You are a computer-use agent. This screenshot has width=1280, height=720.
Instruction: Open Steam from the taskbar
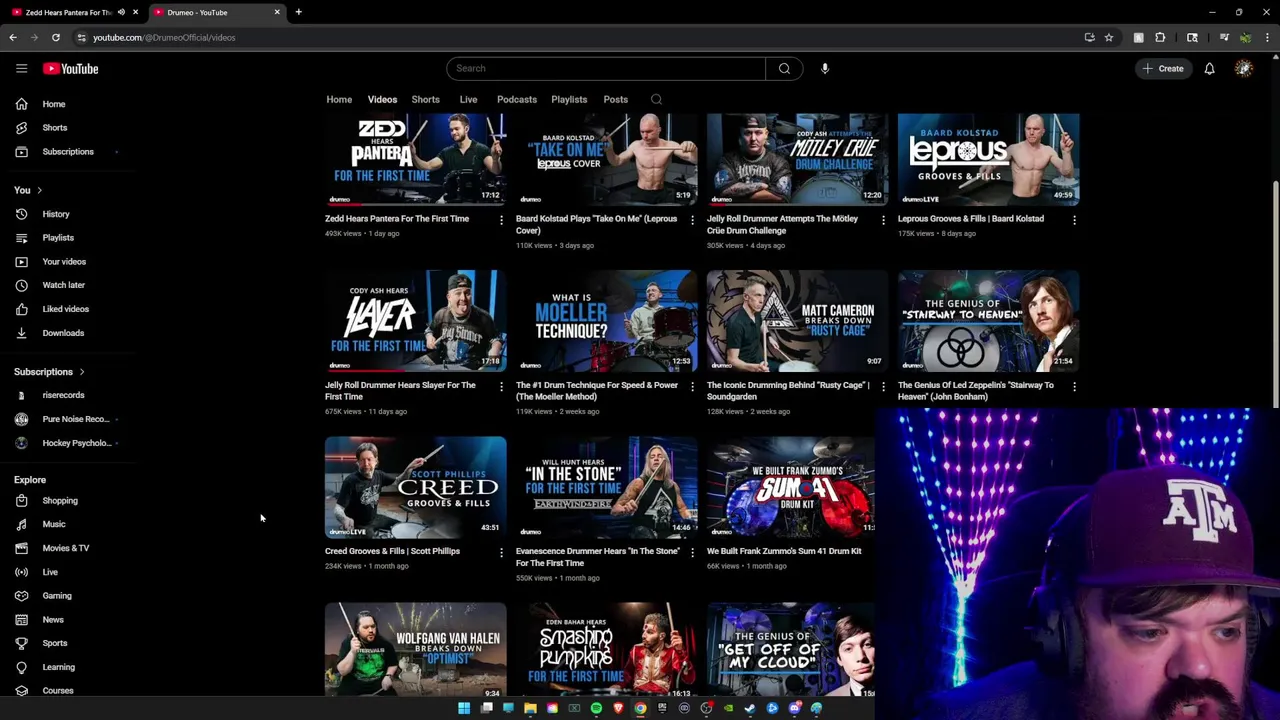click(x=750, y=708)
